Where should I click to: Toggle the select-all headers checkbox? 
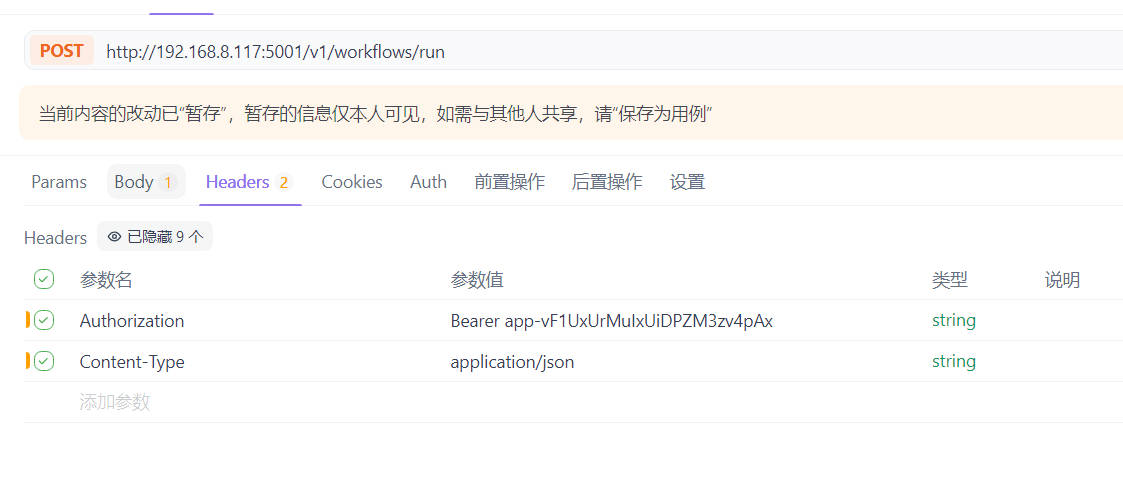pos(44,280)
